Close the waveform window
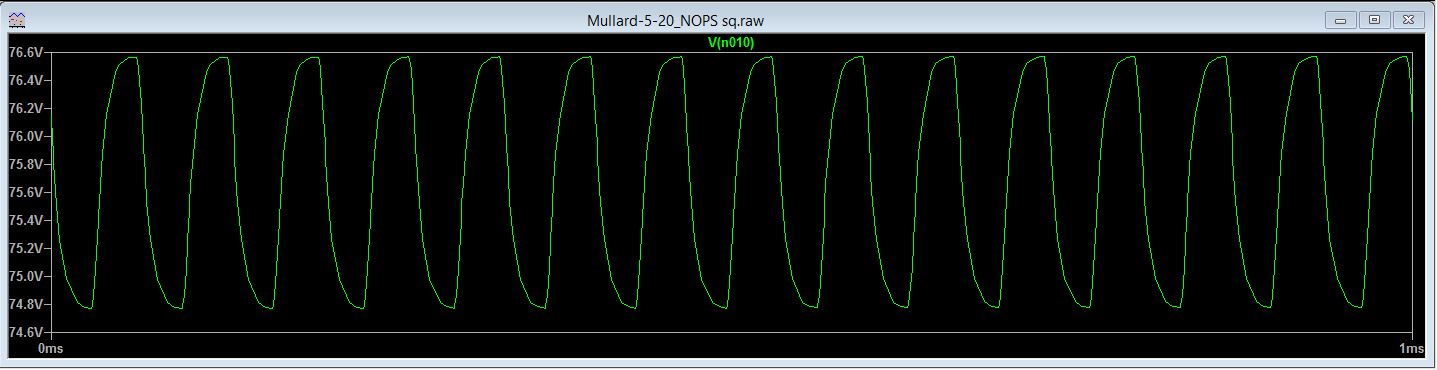 coord(1409,19)
